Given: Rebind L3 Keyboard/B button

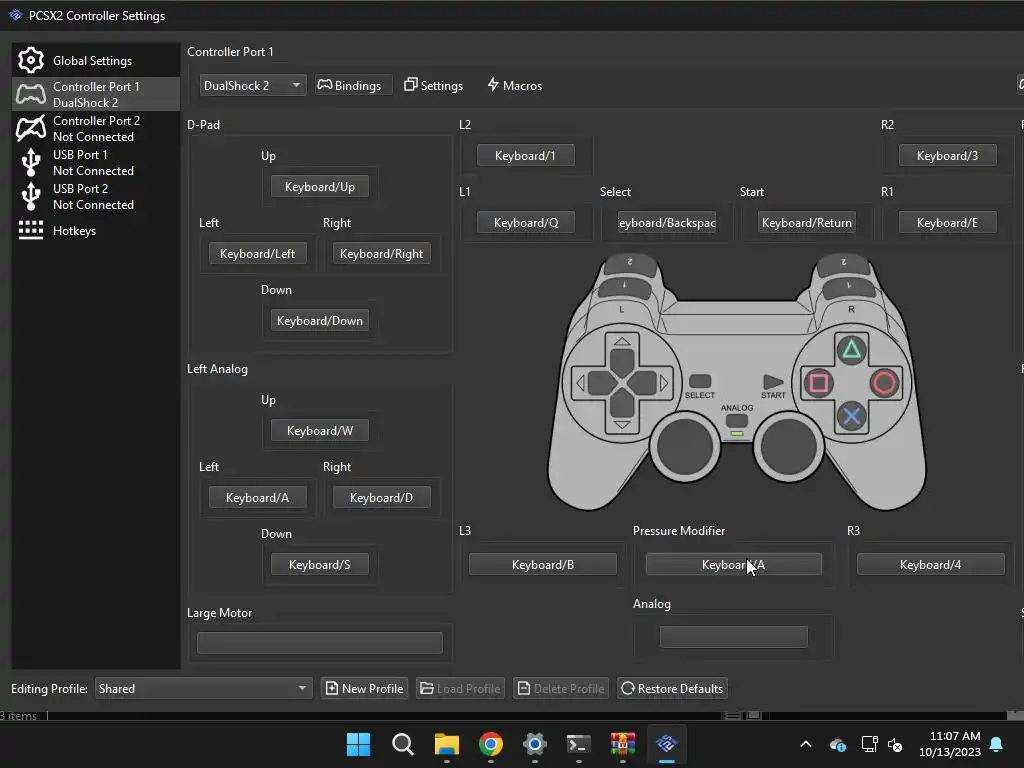Looking at the screenshot, I should (x=543, y=565).
